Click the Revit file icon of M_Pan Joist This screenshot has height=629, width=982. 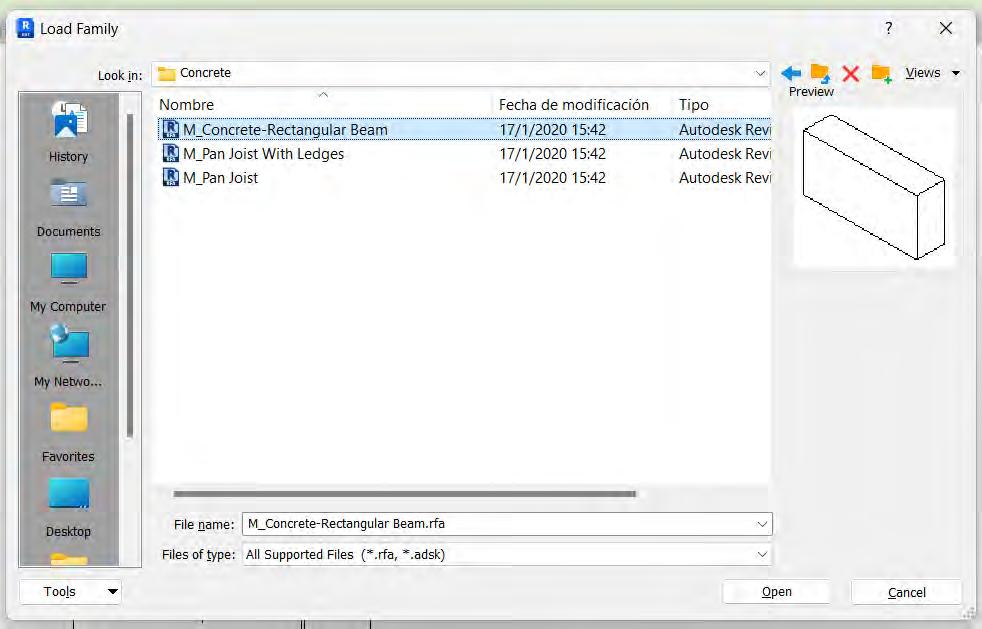[x=170, y=177]
